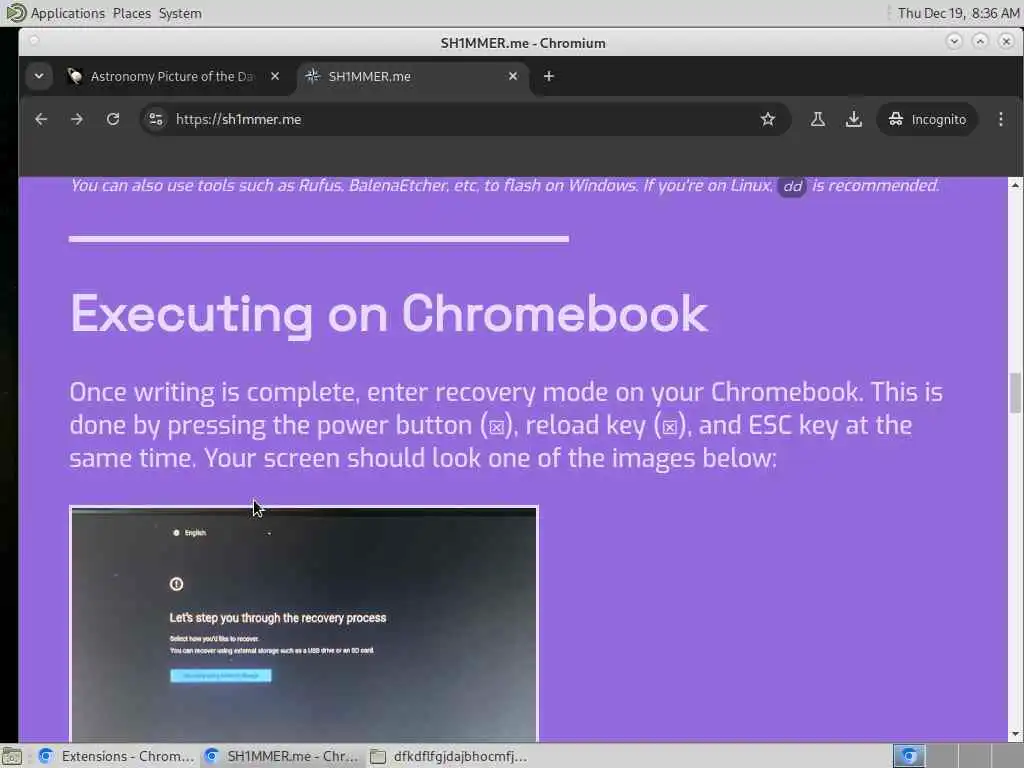This screenshot has height=768, width=1024.
Task: Close the Astronomy Picture of the Day tab
Action: tap(275, 76)
